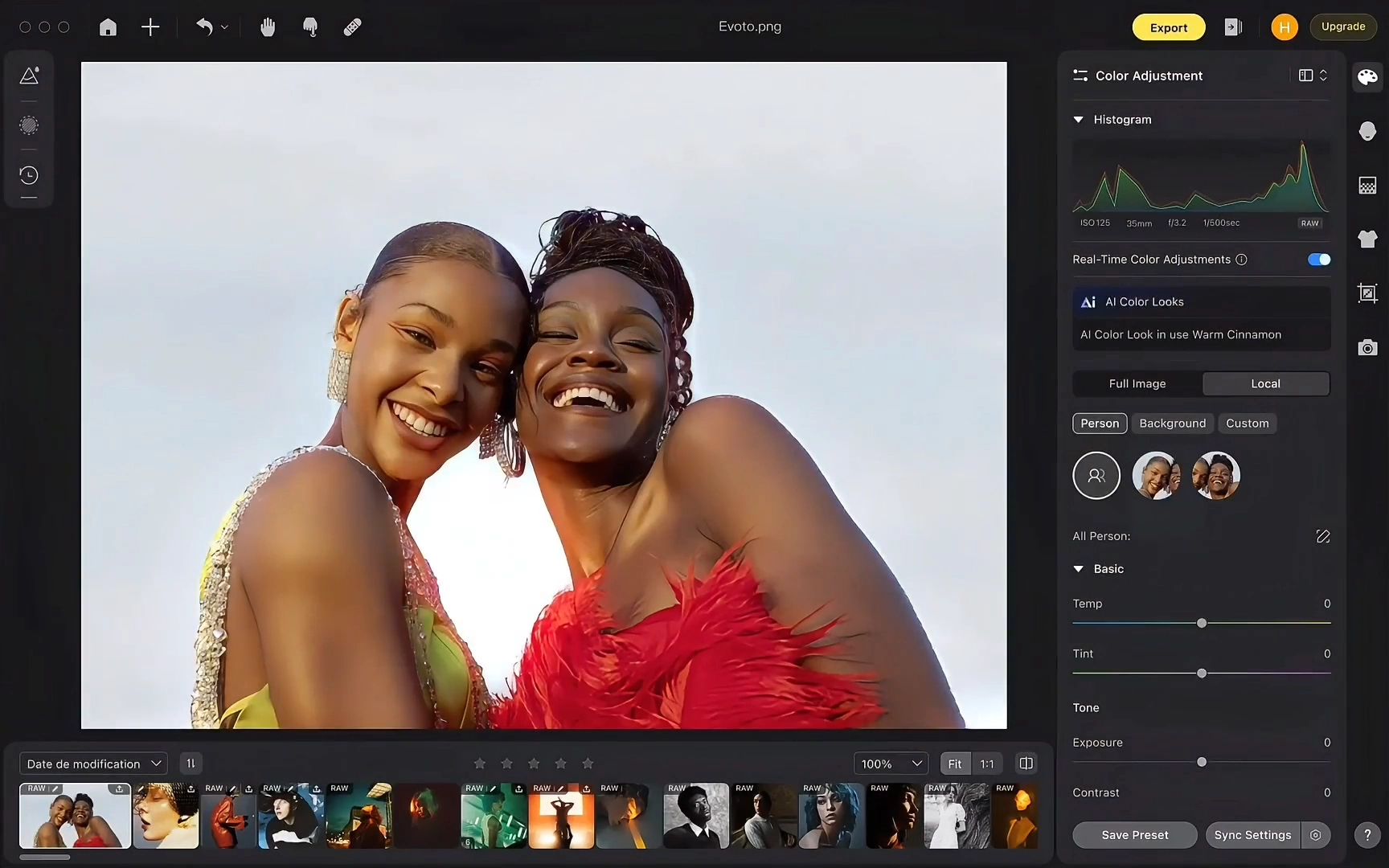This screenshot has height=868, width=1389.
Task: Click the Tint slider handle
Action: click(x=1202, y=674)
